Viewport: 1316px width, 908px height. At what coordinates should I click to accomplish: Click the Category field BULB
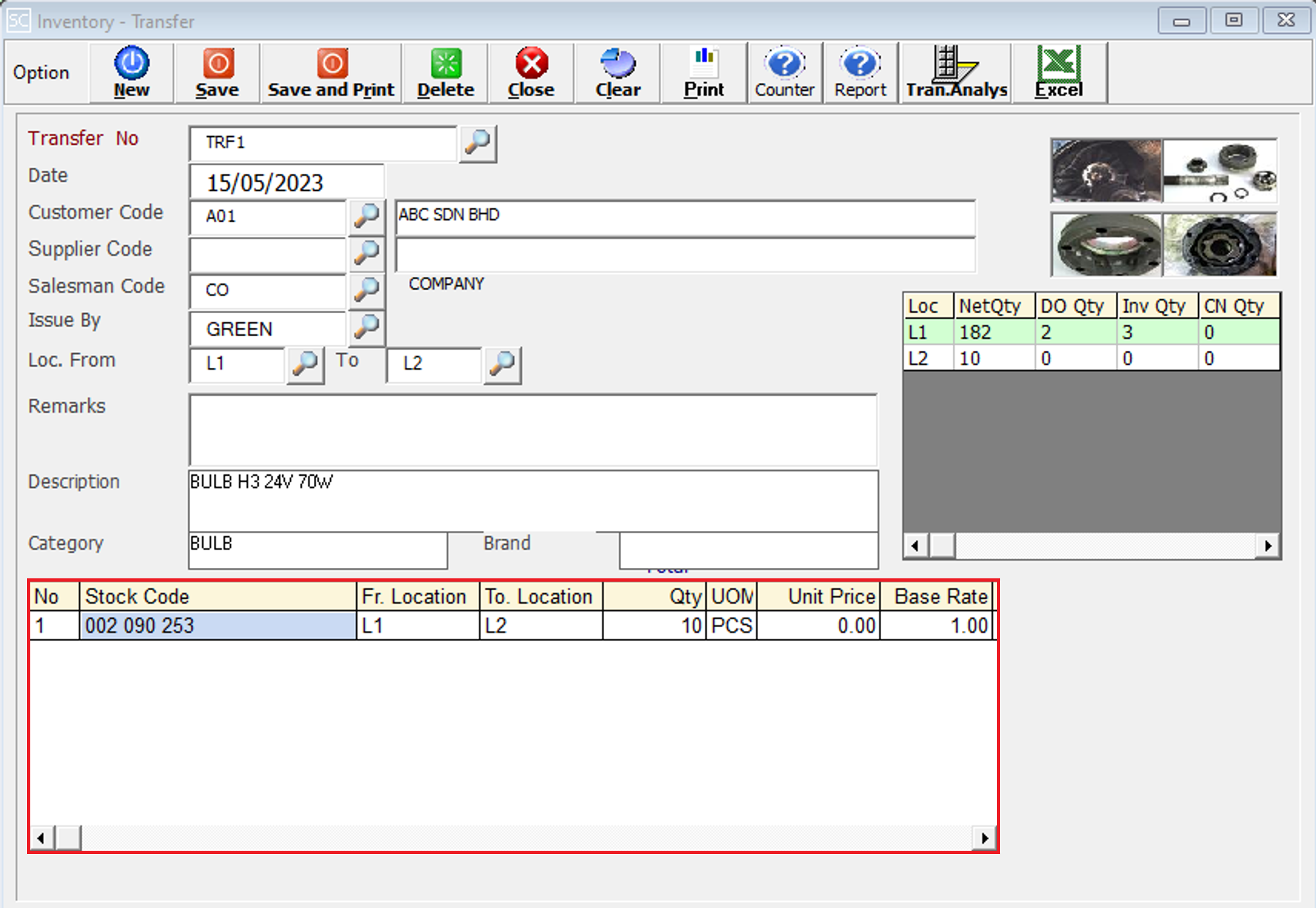click(318, 550)
